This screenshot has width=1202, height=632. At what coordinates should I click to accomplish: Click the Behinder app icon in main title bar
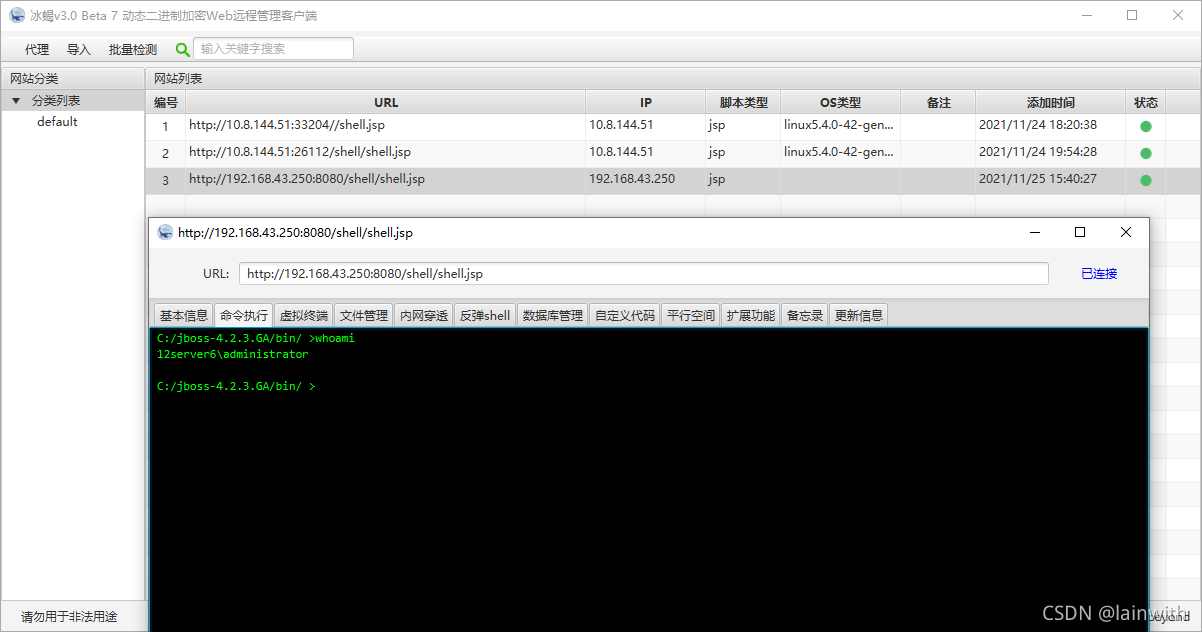[x=17, y=15]
